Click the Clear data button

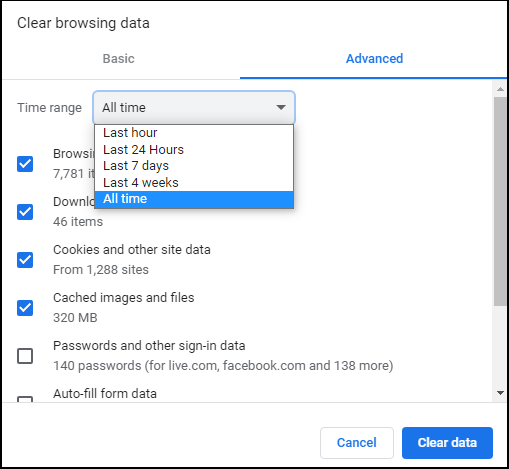point(447,443)
